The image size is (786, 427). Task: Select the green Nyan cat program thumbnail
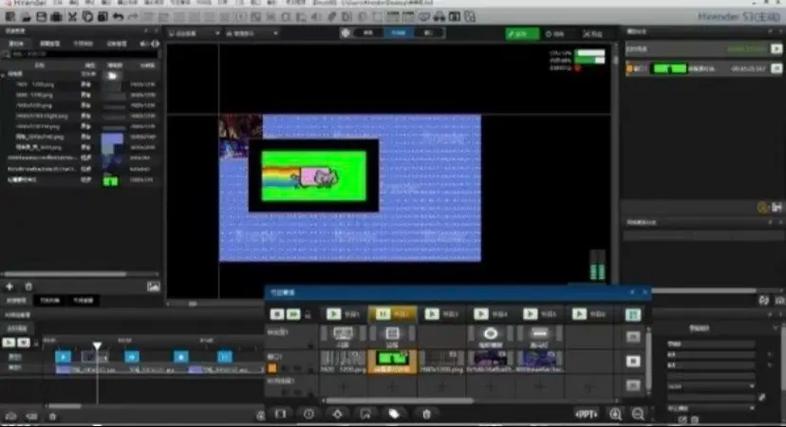[x=392, y=358]
